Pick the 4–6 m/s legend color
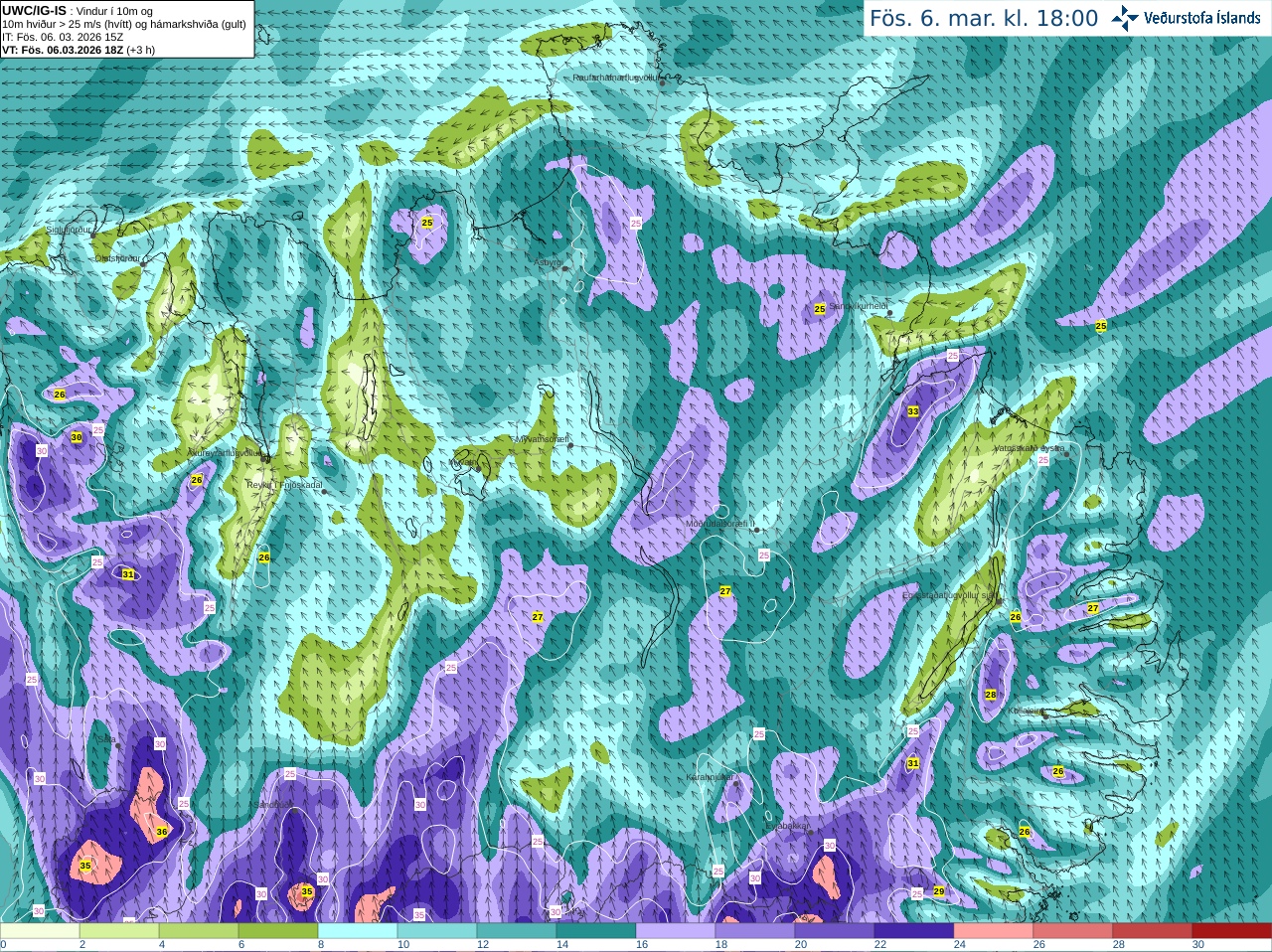This screenshot has width=1272, height=952. click(x=199, y=931)
